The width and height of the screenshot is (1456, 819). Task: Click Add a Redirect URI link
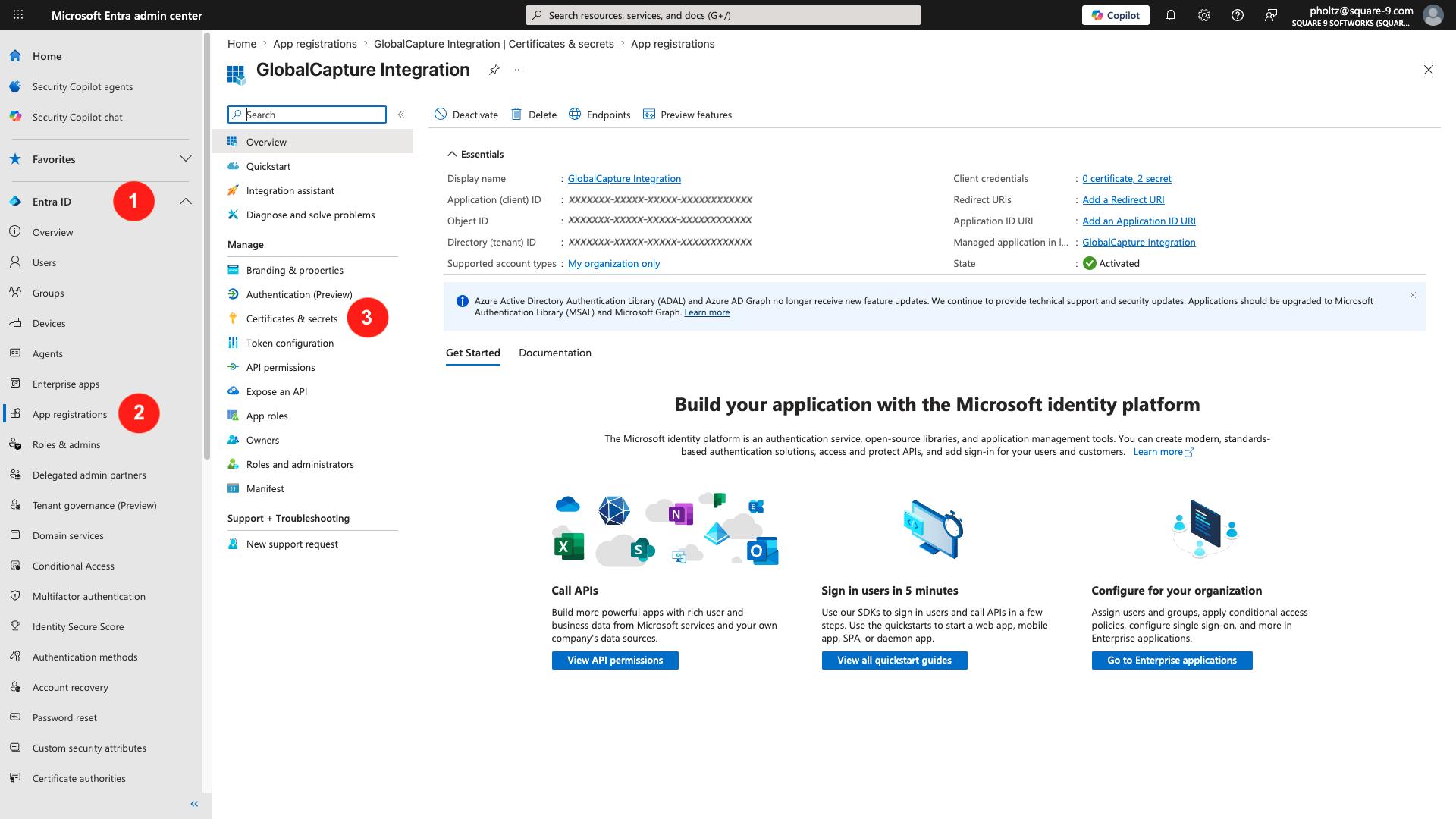pos(1123,199)
